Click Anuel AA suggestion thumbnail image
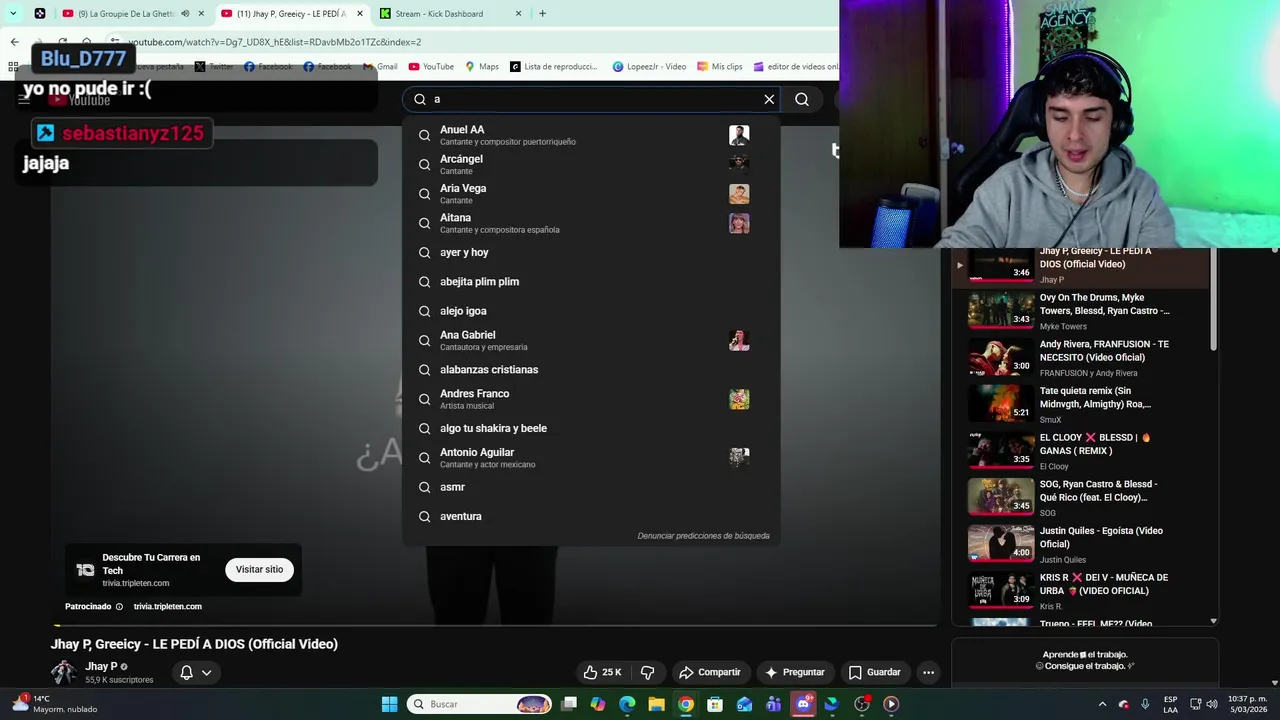 pyautogui.click(x=739, y=135)
